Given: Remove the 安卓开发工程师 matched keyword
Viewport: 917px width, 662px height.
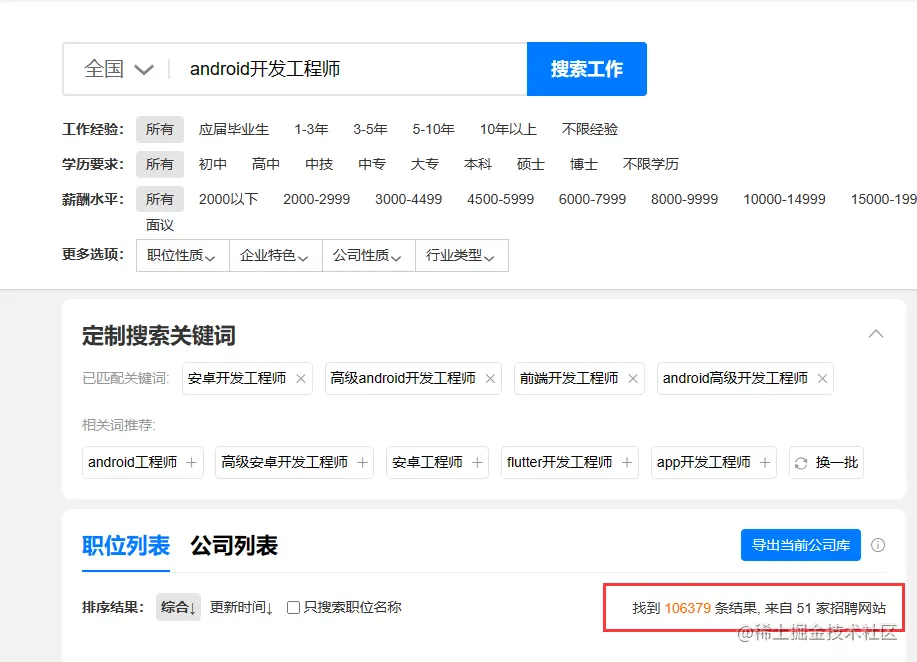Looking at the screenshot, I should point(300,379).
